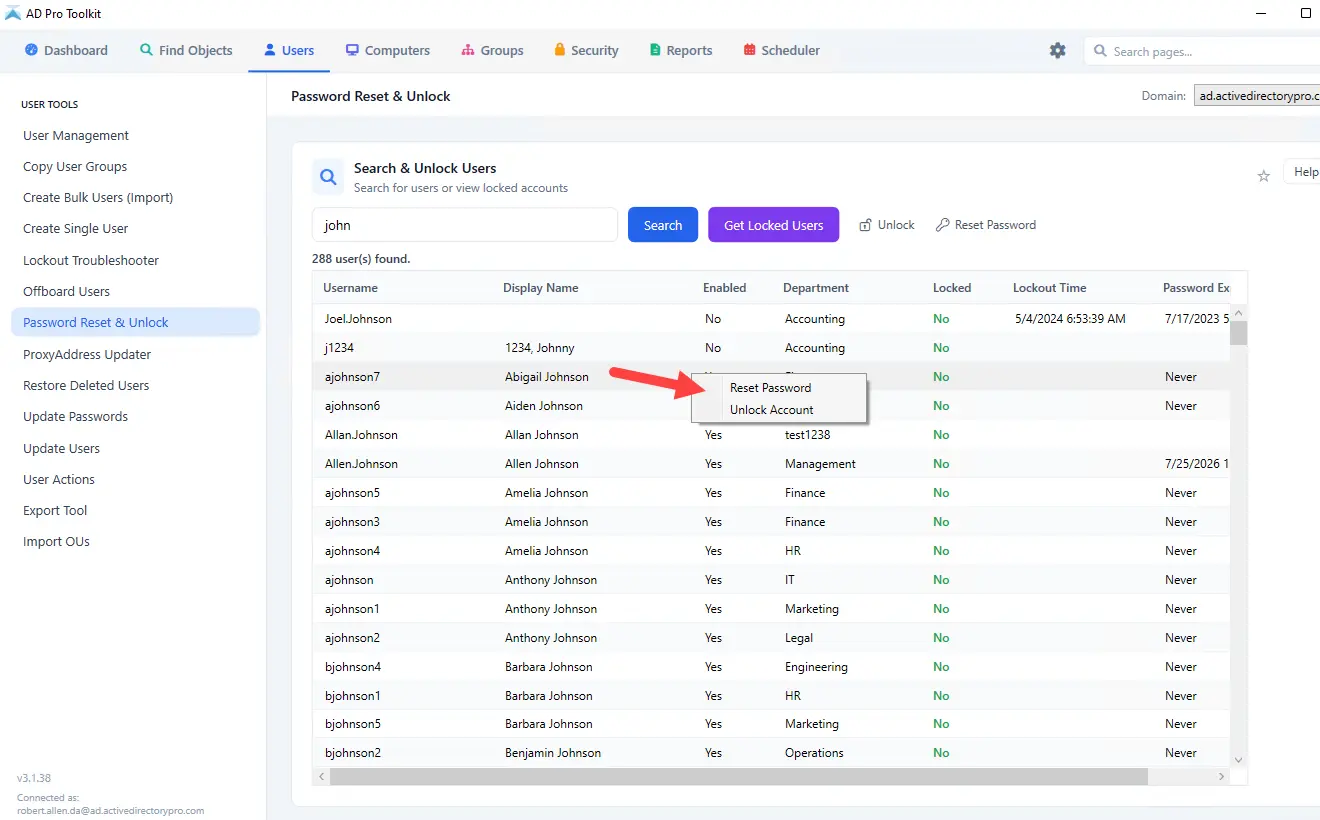This screenshot has width=1320, height=820.
Task: Select Password Reset & Unlock in sidebar
Action: click(x=135, y=322)
